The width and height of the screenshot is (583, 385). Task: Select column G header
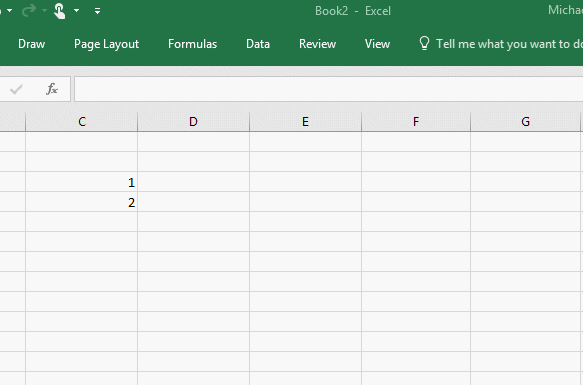[x=525, y=122]
